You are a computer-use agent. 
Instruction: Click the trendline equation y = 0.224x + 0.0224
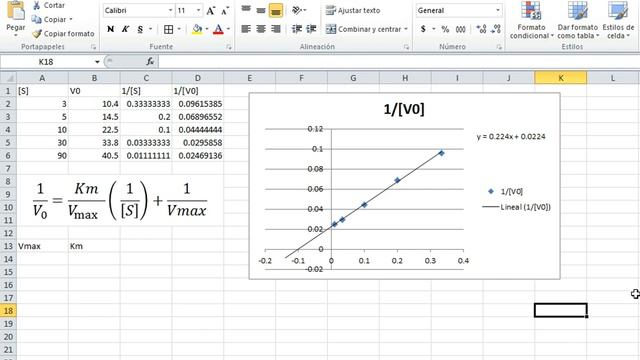511,136
